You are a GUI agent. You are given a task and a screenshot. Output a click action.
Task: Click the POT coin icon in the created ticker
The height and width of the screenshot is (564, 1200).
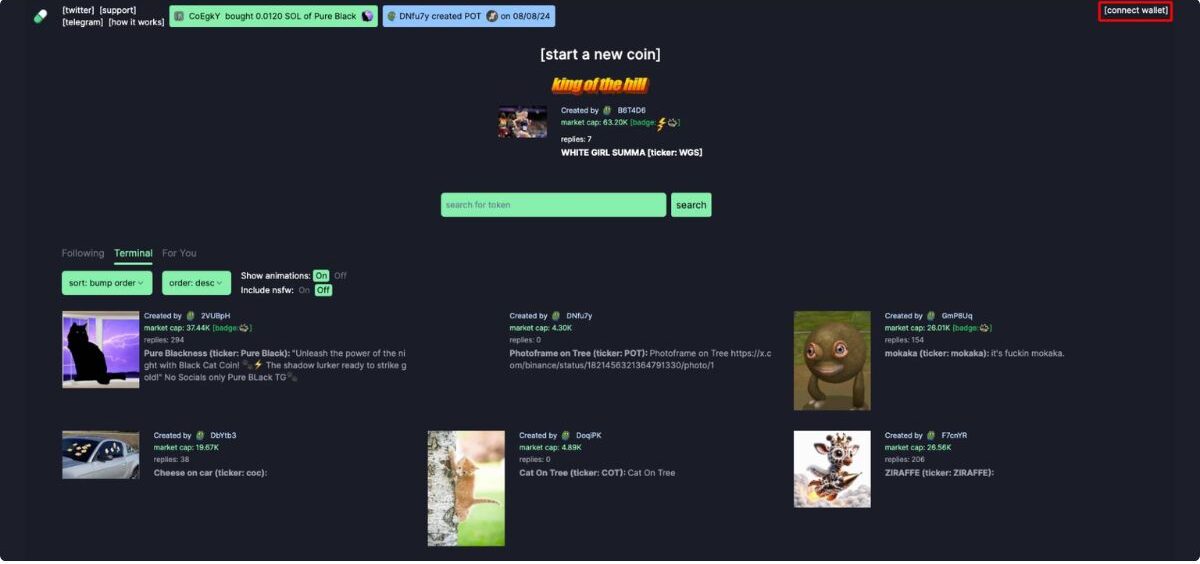pos(492,16)
